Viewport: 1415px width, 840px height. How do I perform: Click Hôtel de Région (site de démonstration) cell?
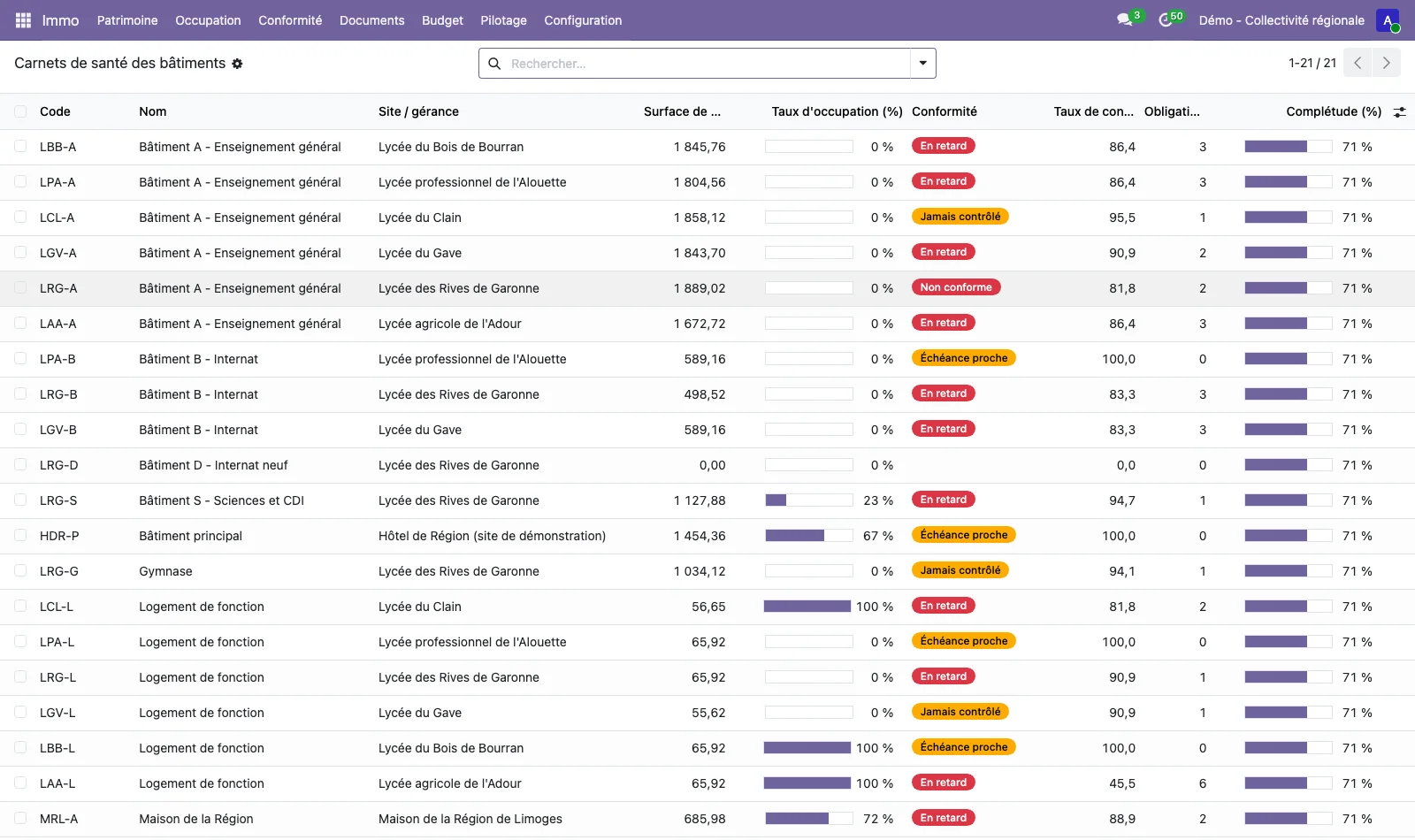[x=492, y=536]
